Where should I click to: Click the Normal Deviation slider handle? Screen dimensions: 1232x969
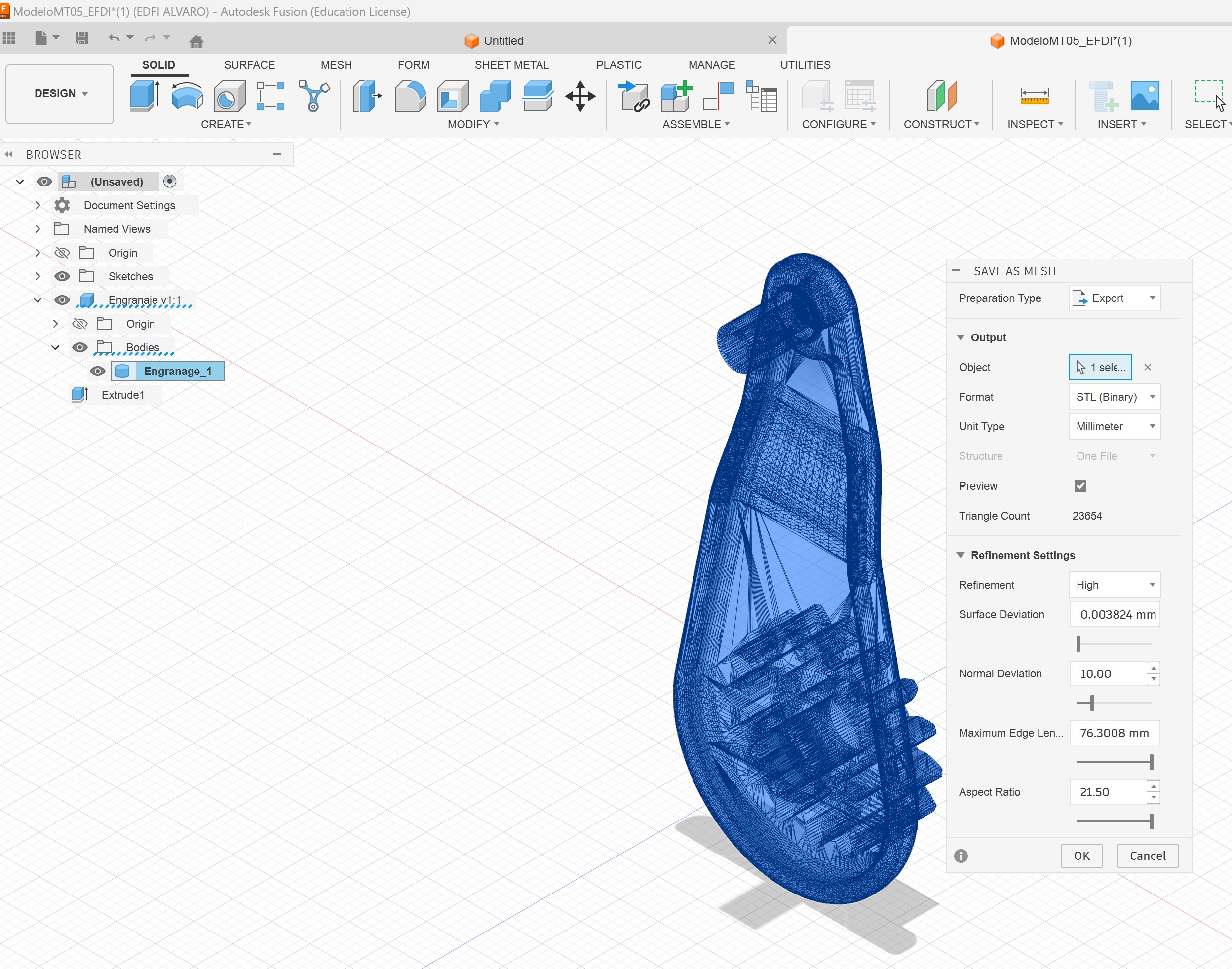pos(1091,703)
